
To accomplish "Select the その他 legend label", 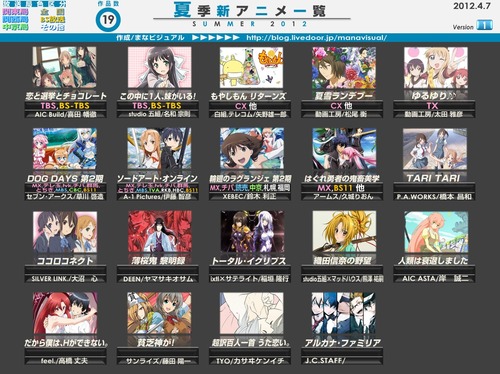I will [53, 27].
